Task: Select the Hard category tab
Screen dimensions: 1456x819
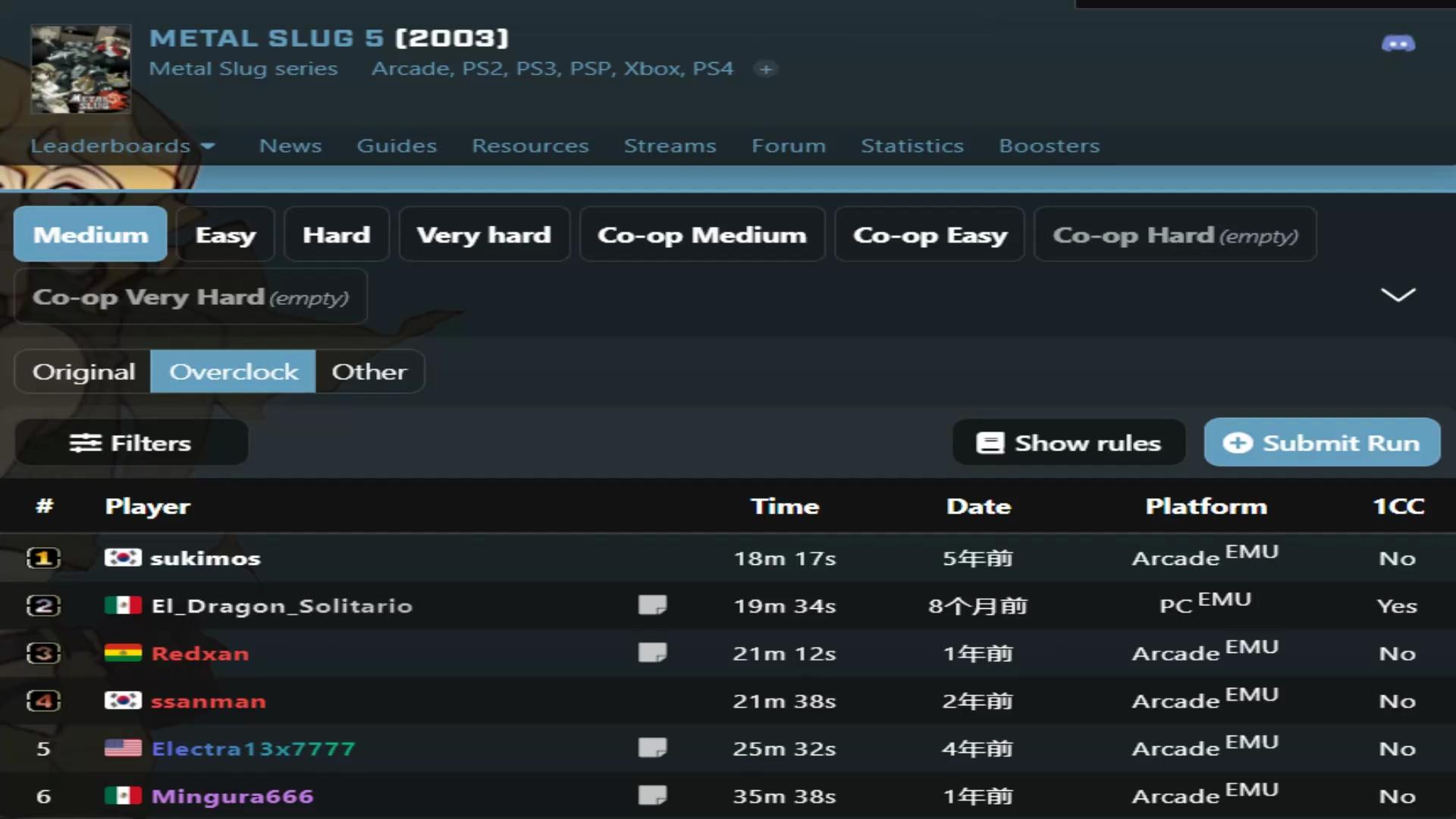Action: click(337, 234)
